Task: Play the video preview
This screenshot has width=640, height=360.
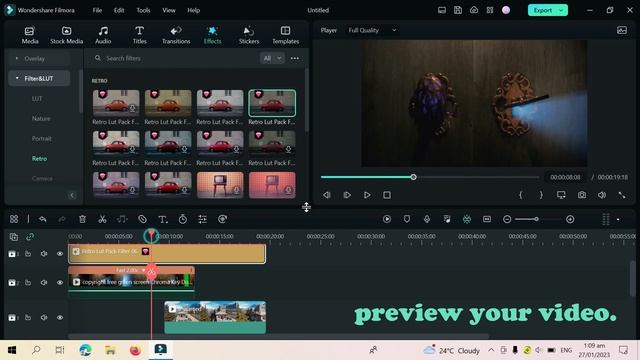Action: [x=367, y=195]
